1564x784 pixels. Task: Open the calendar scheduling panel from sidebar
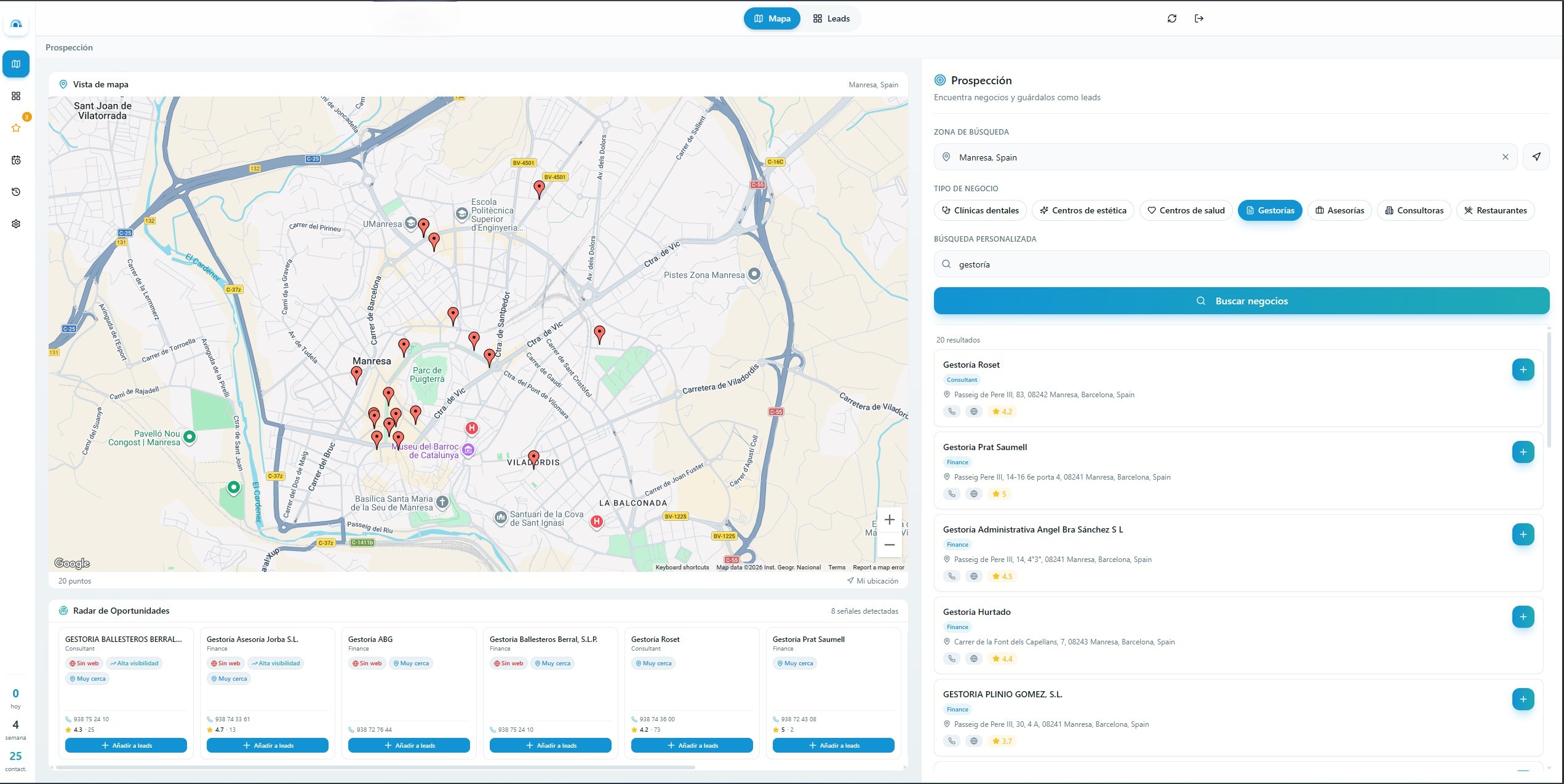pyautogui.click(x=16, y=160)
